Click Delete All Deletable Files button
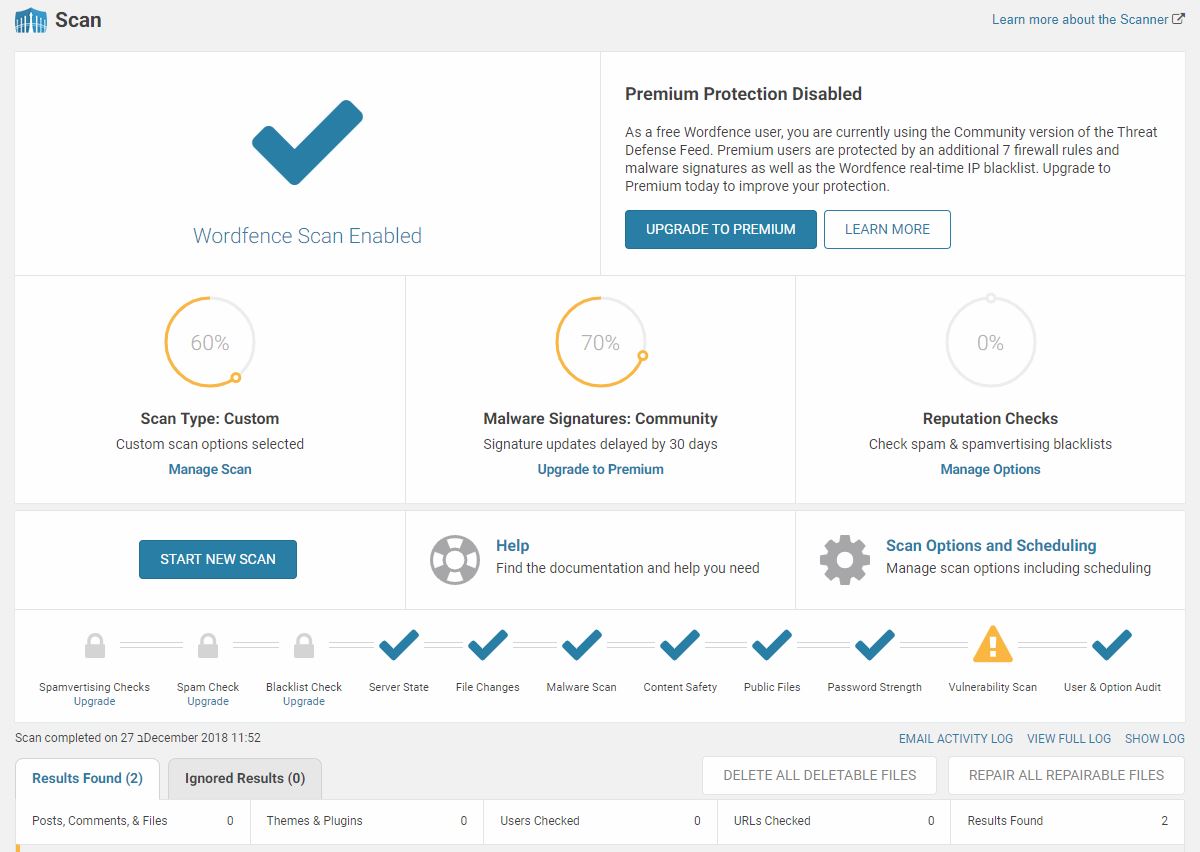The height and width of the screenshot is (852, 1200). 820,775
